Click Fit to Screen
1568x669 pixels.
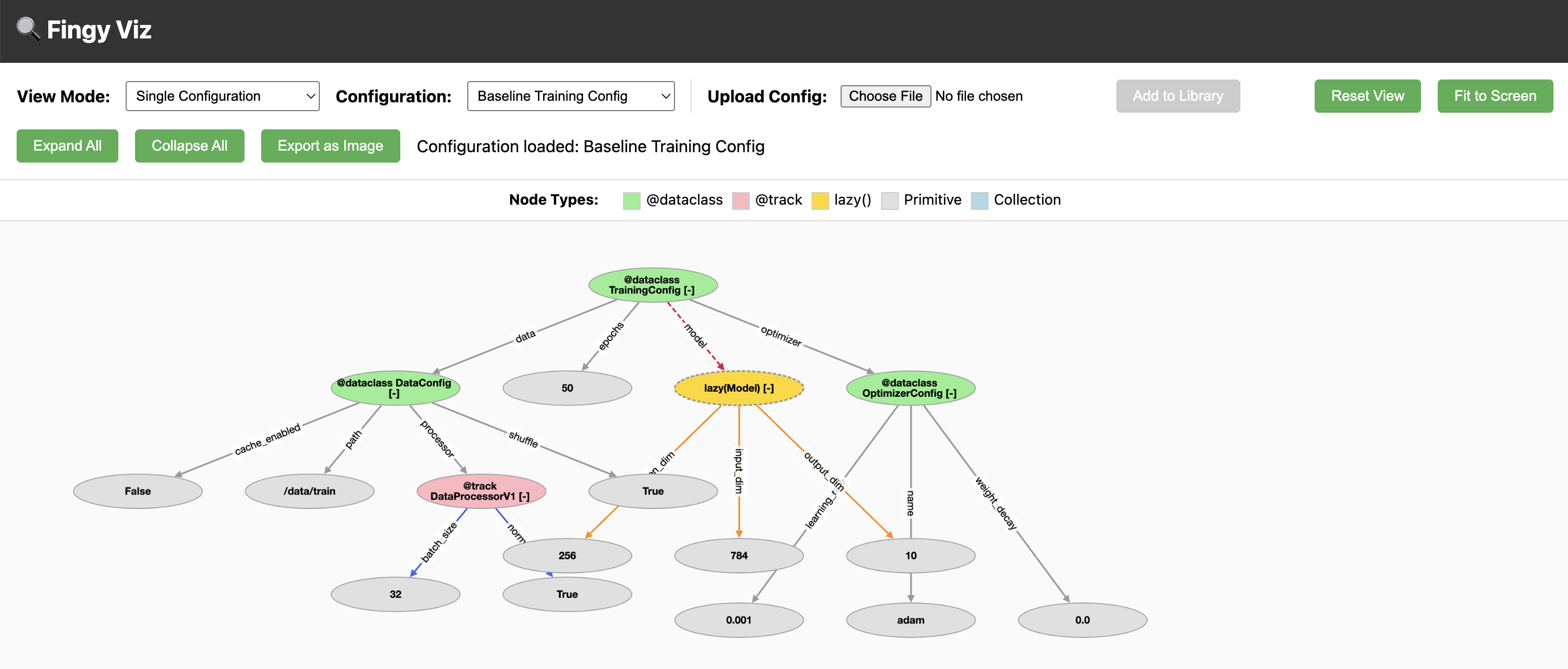[1494, 96]
